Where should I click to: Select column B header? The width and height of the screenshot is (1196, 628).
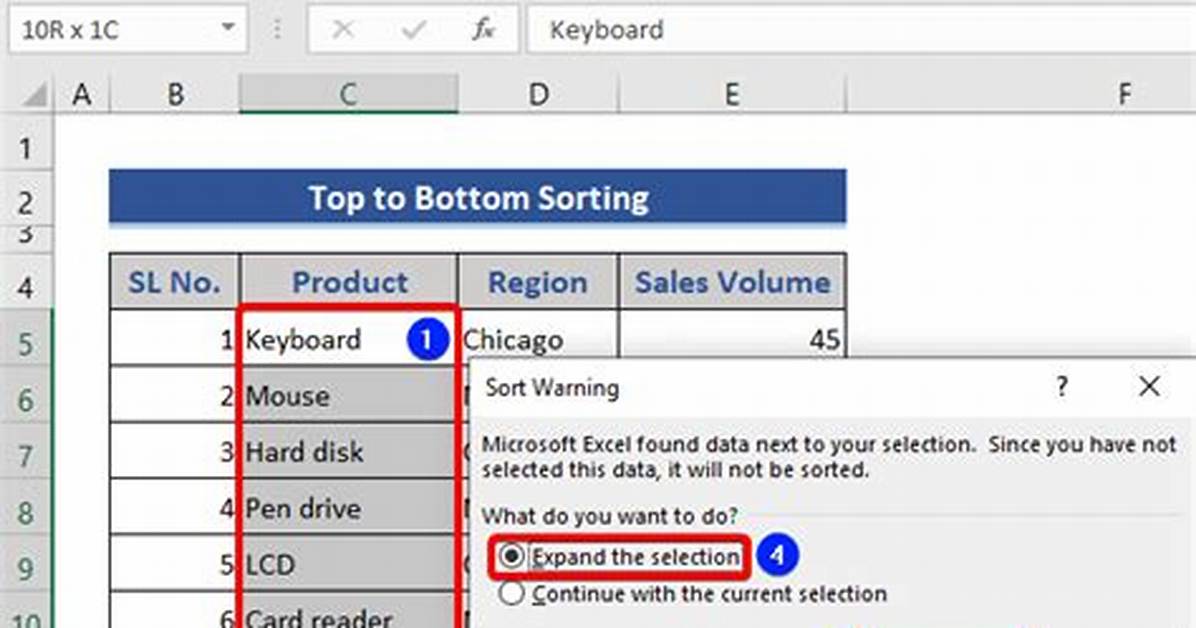pyautogui.click(x=175, y=95)
